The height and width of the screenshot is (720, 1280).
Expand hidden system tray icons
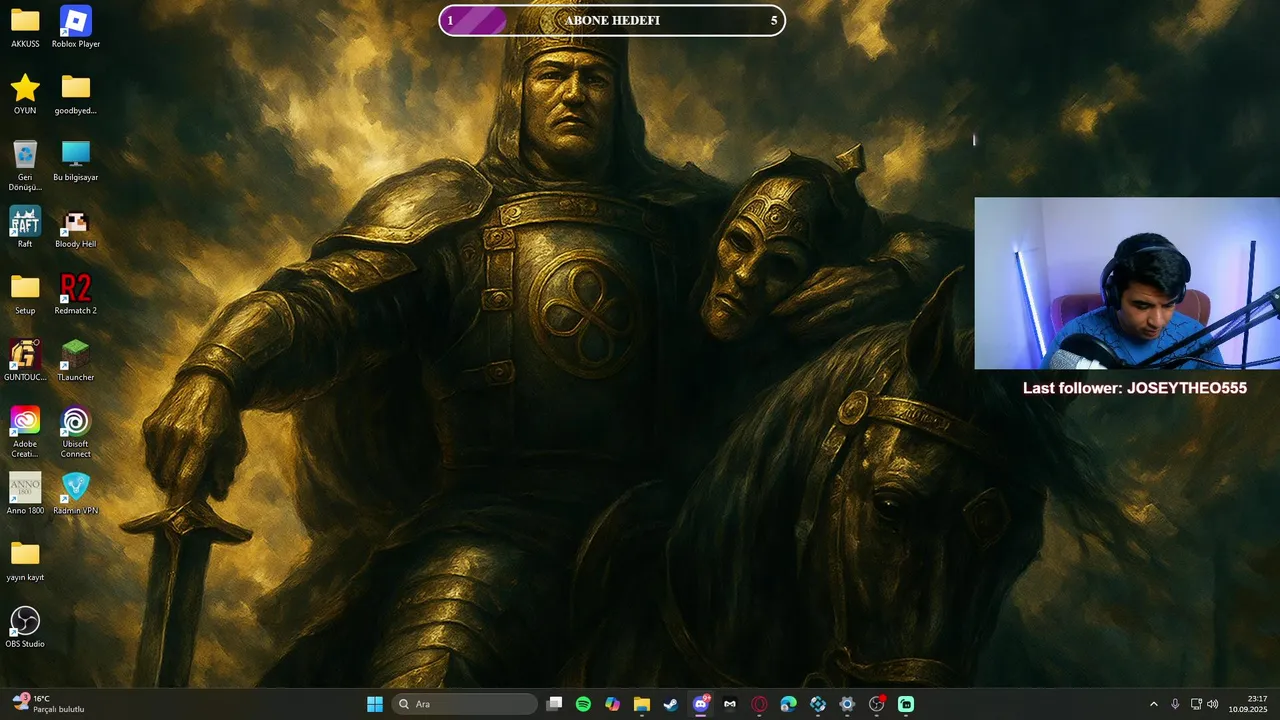(1153, 704)
